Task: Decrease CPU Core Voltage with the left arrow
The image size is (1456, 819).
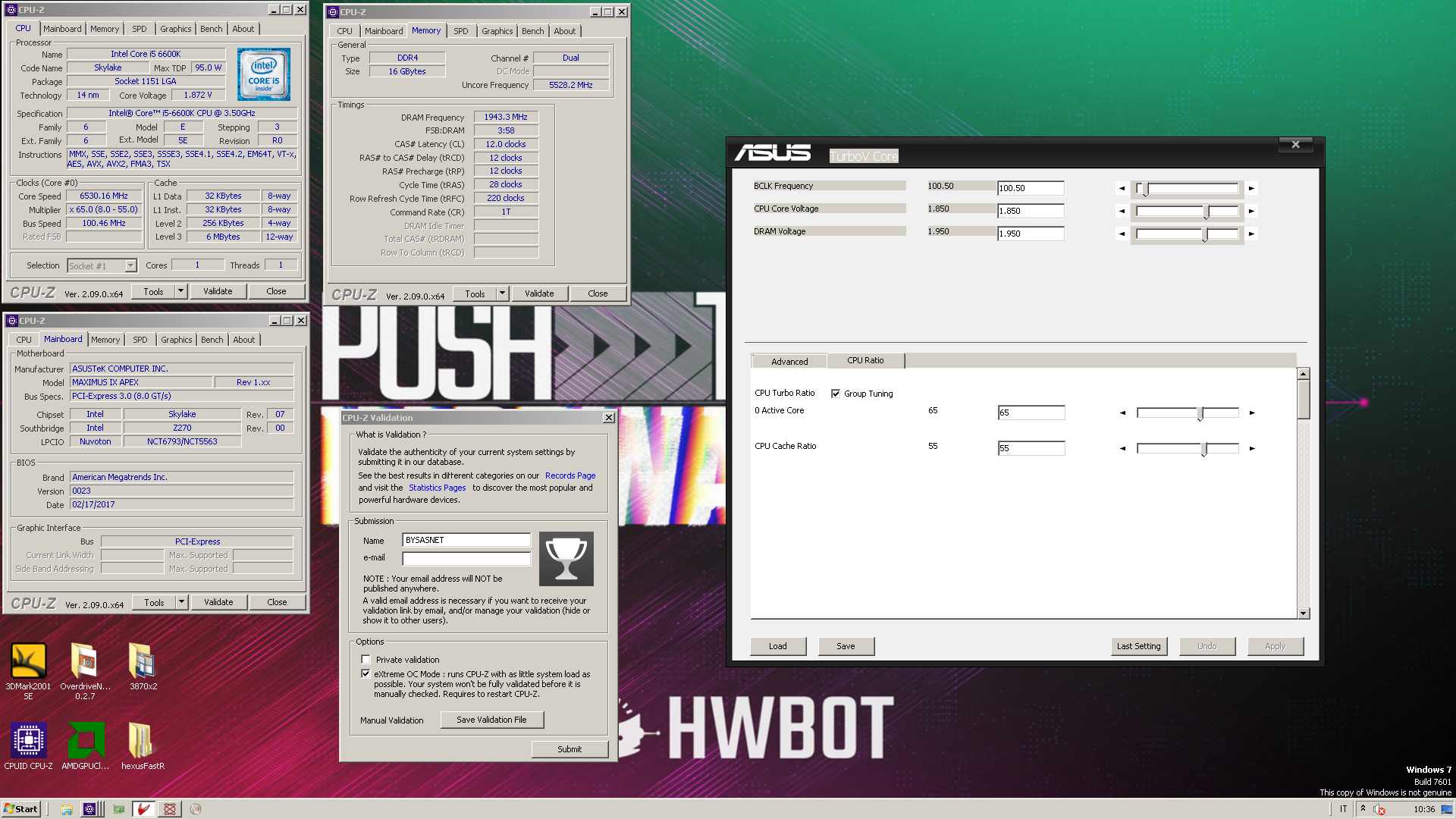Action: click(x=1122, y=212)
